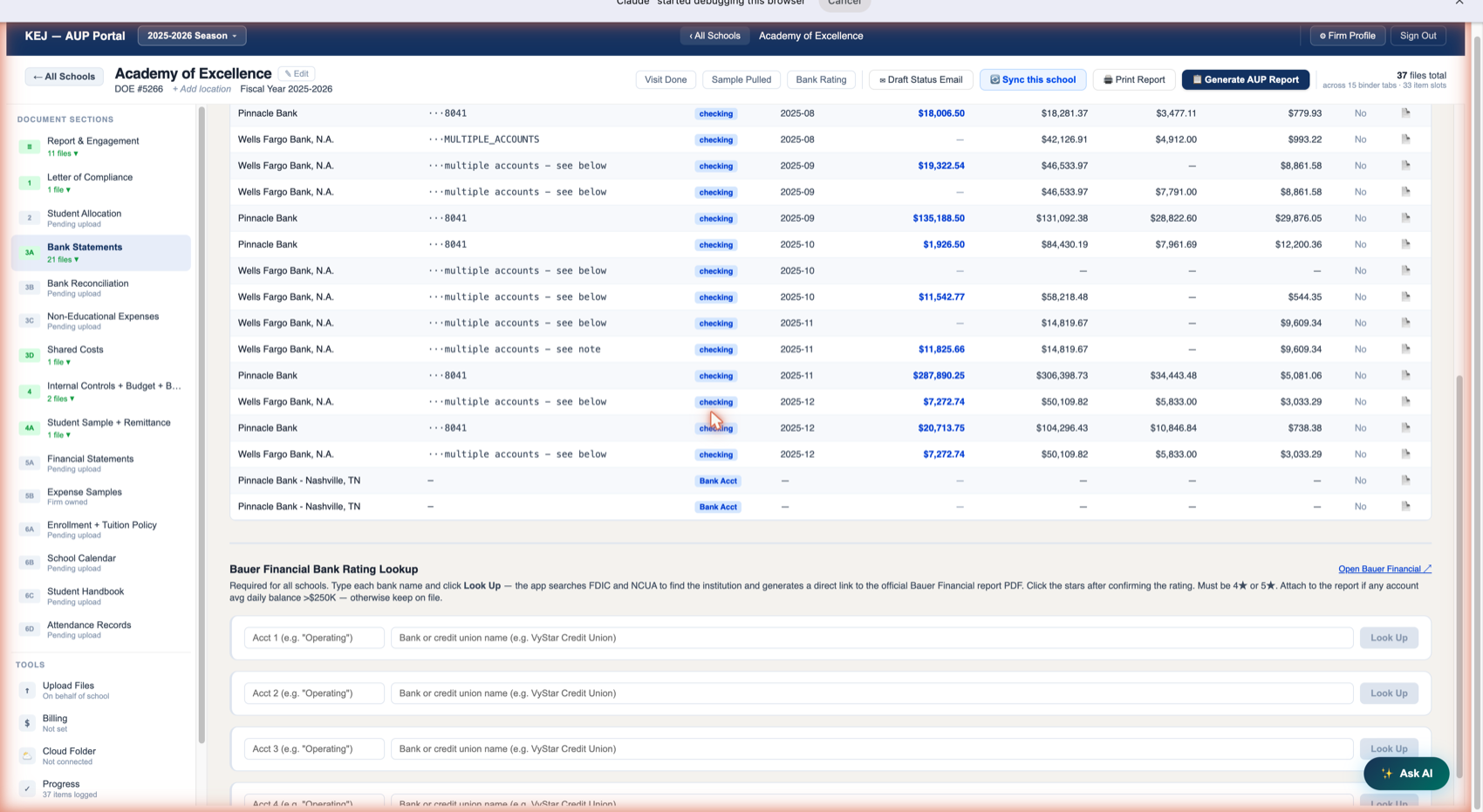Click the Print Report button
1483x812 pixels.
(1134, 79)
